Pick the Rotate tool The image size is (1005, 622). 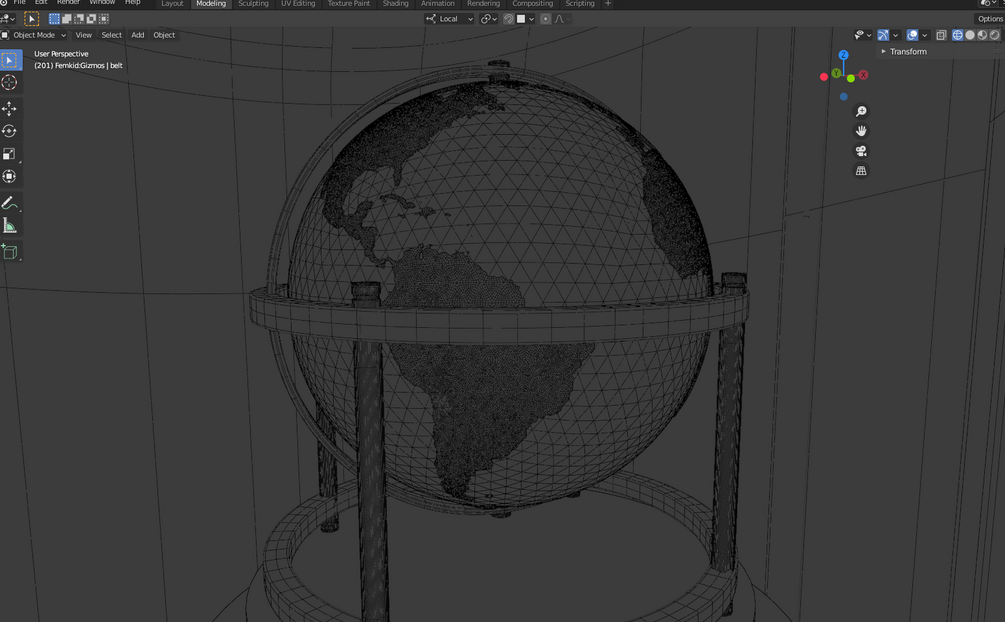pyautogui.click(x=10, y=131)
